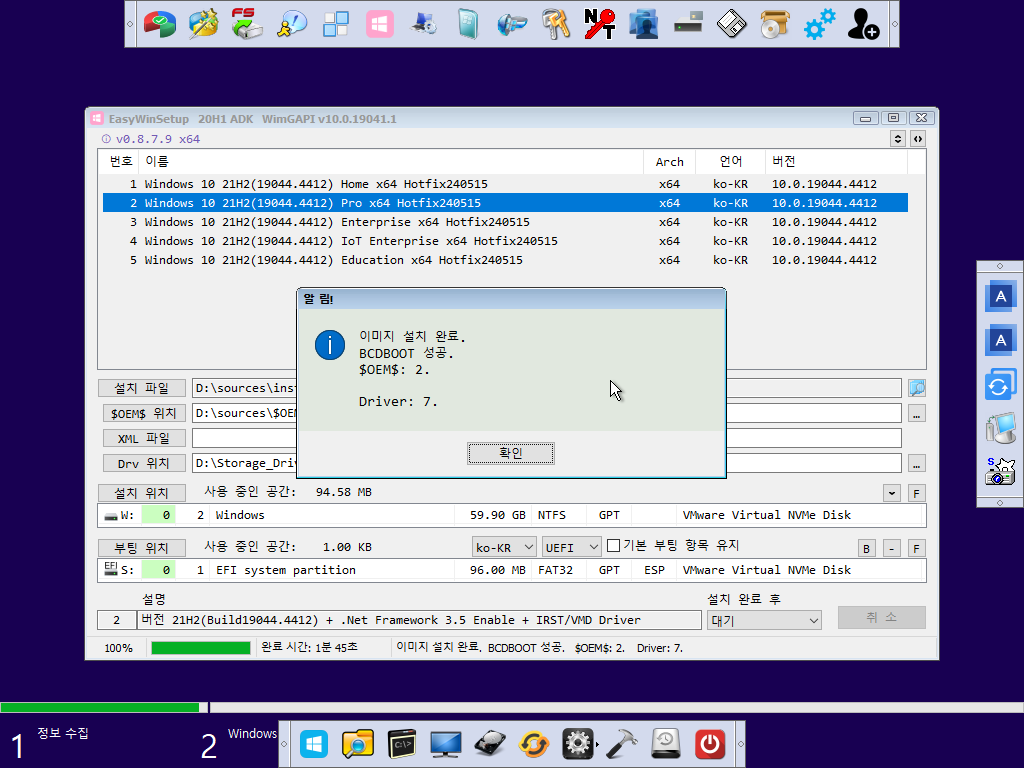Click the blue gears icon in top dock
Viewport: 1024px width, 768px height.
(x=819, y=24)
